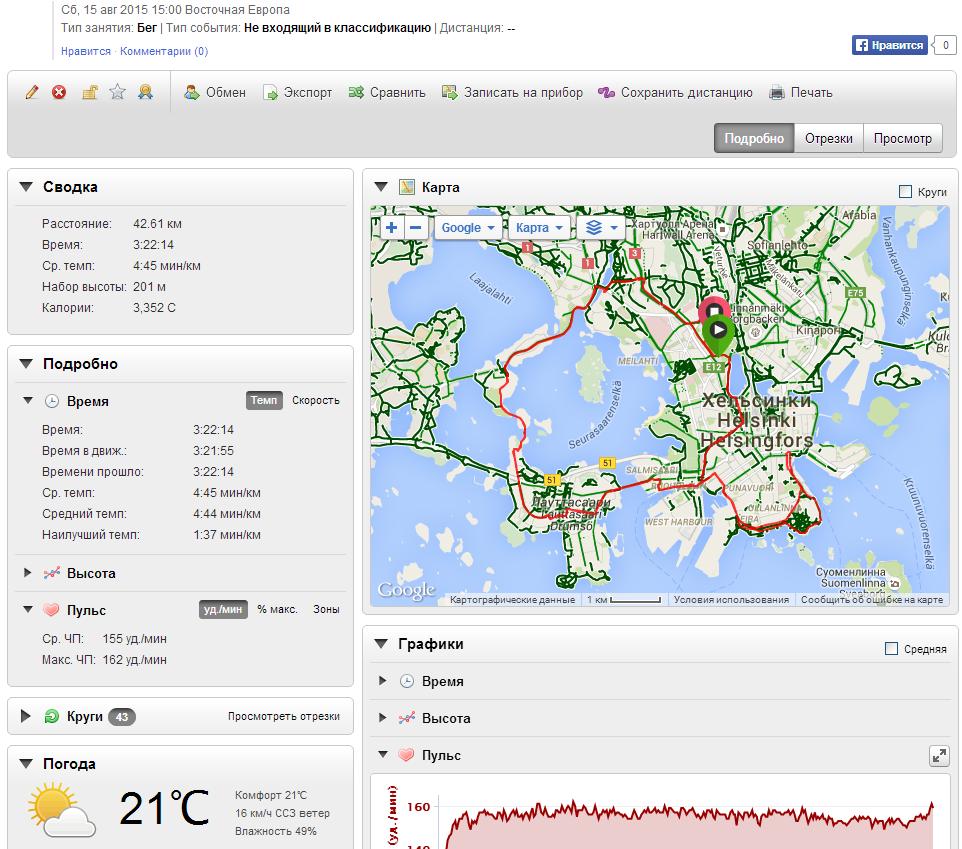
Task: Open the Комментарии (0) link
Action: [x=164, y=51]
